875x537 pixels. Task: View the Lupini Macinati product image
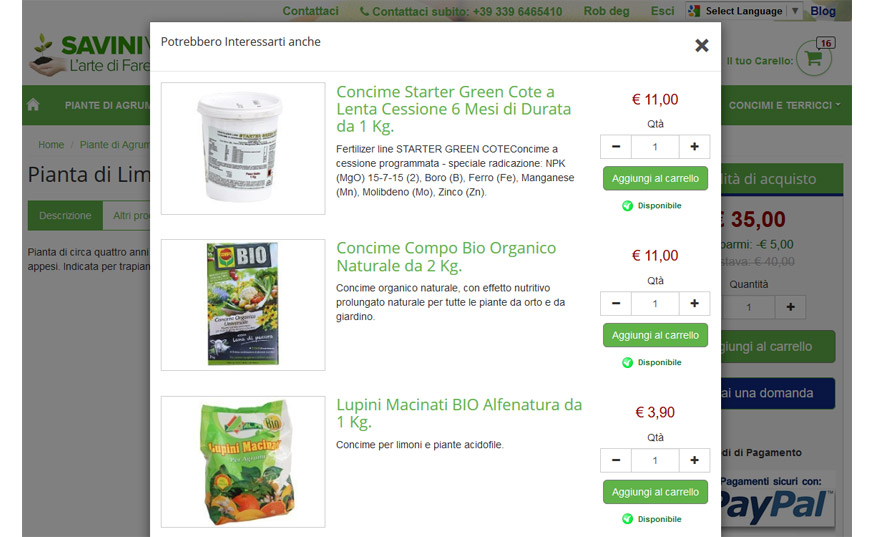(x=243, y=462)
